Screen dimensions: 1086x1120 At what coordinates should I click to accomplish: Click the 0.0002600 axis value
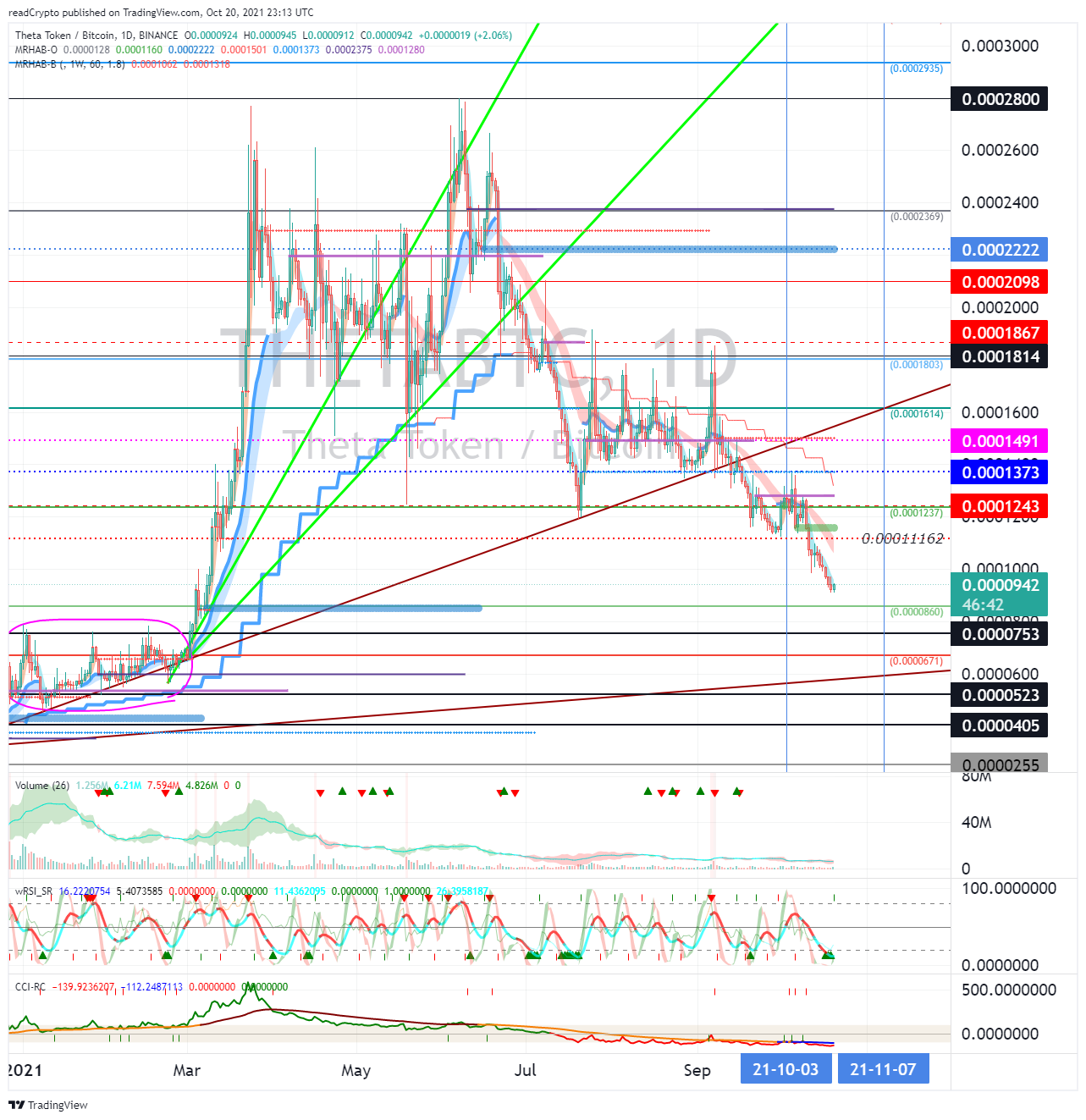click(x=1000, y=150)
